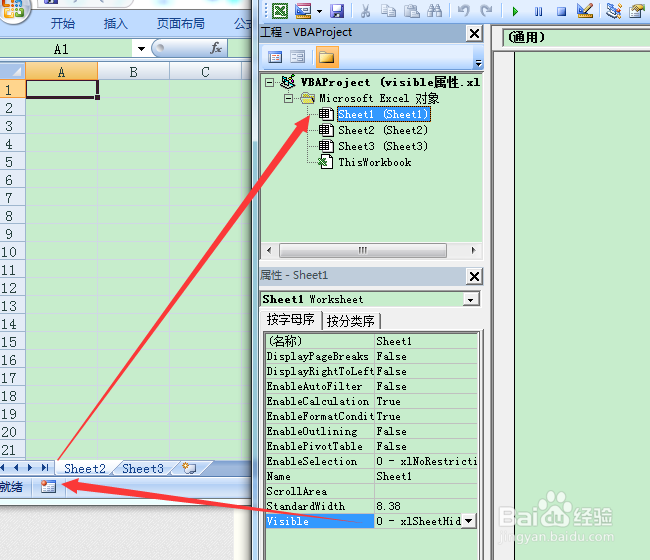Select column B header
Screen dimensions: 650x560
click(x=133, y=71)
